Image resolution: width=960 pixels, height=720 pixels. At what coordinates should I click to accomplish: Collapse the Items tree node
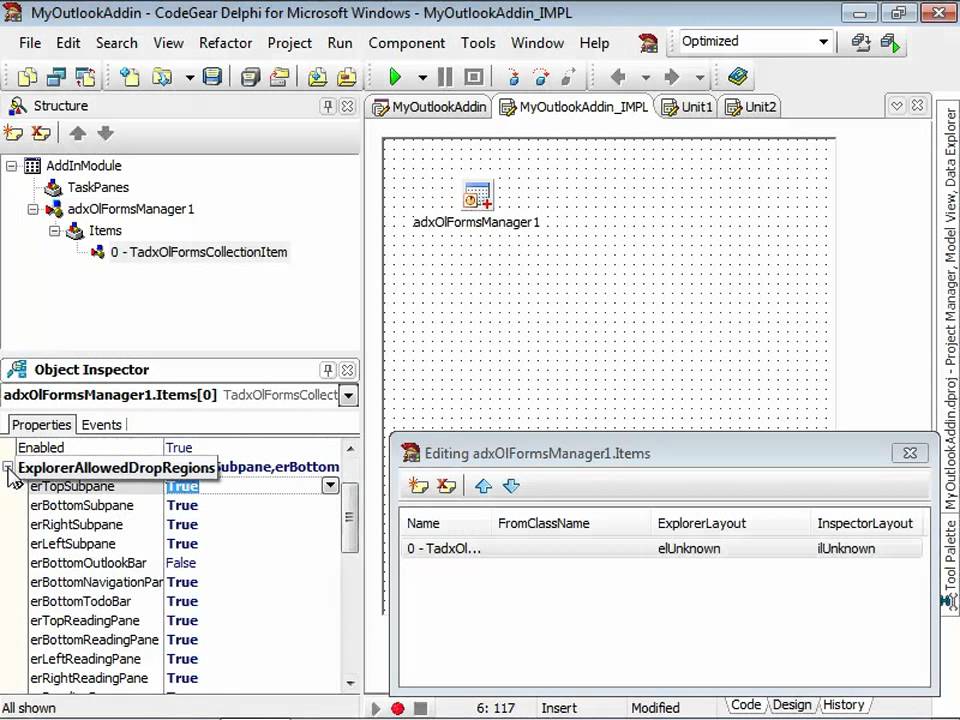point(54,231)
